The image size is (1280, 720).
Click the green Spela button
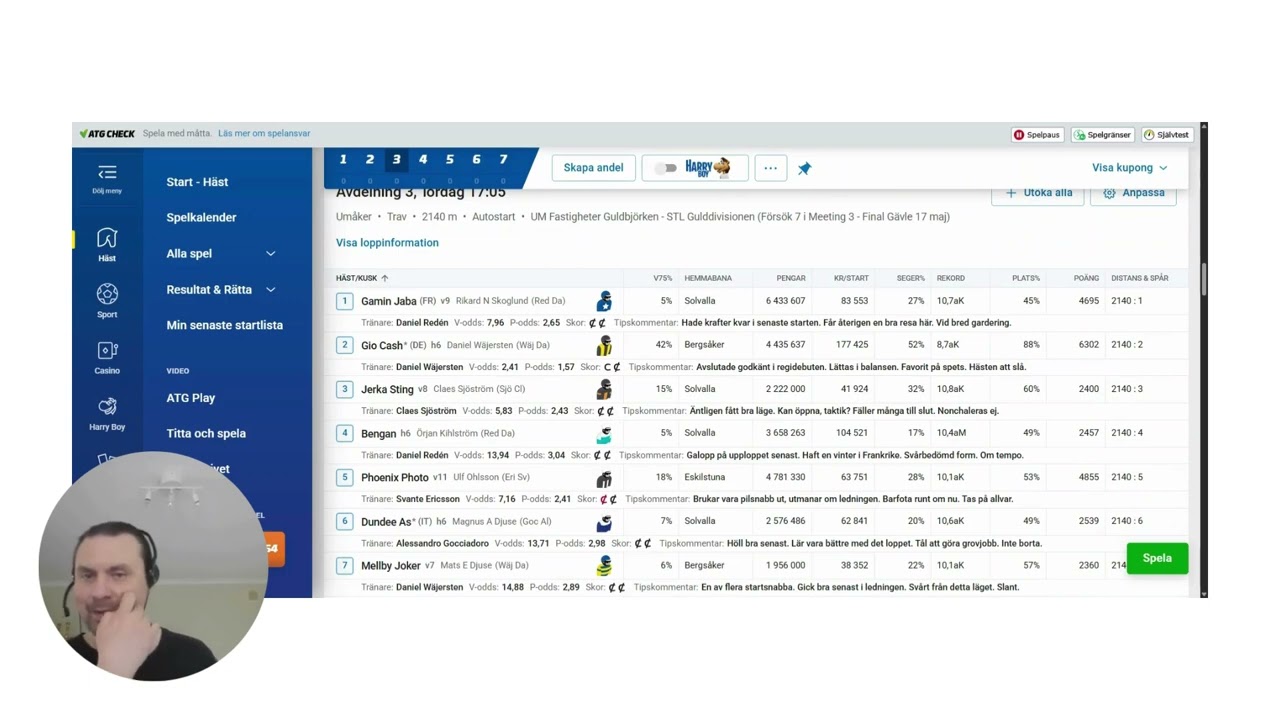pos(1157,558)
